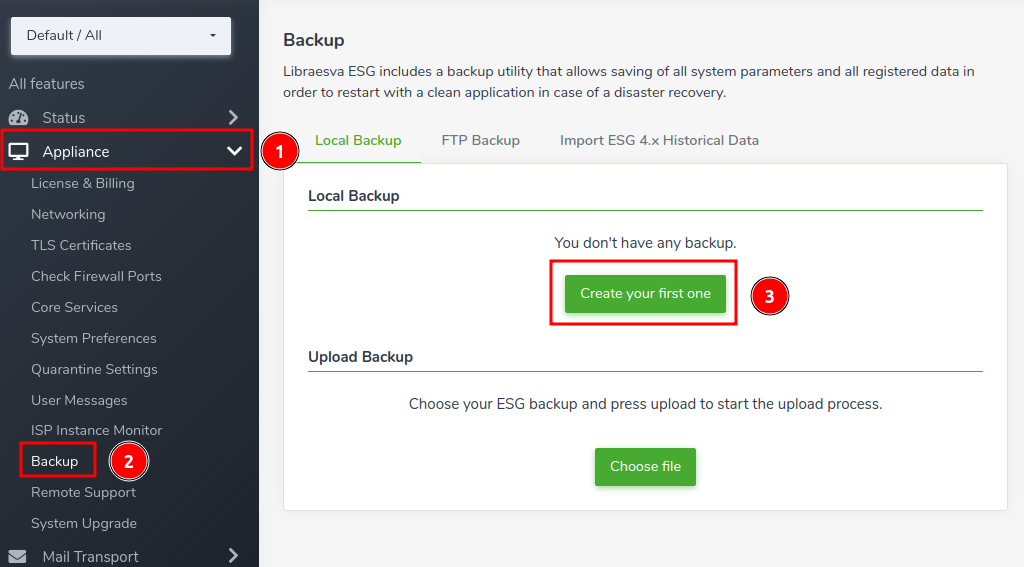Open Remote Support page

tap(84, 493)
